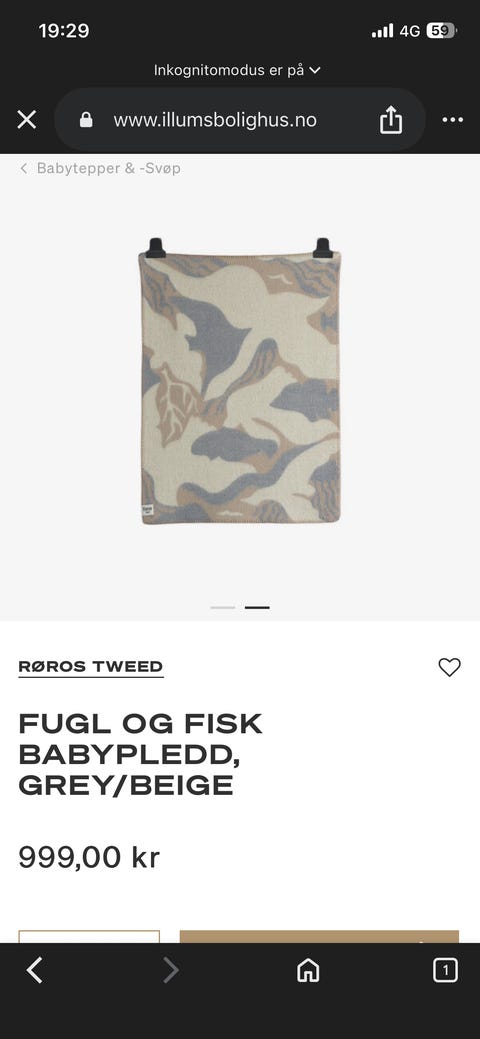Tap the www.illumsbolighus.no address field
The image size is (480, 1039).
[x=215, y=120]
